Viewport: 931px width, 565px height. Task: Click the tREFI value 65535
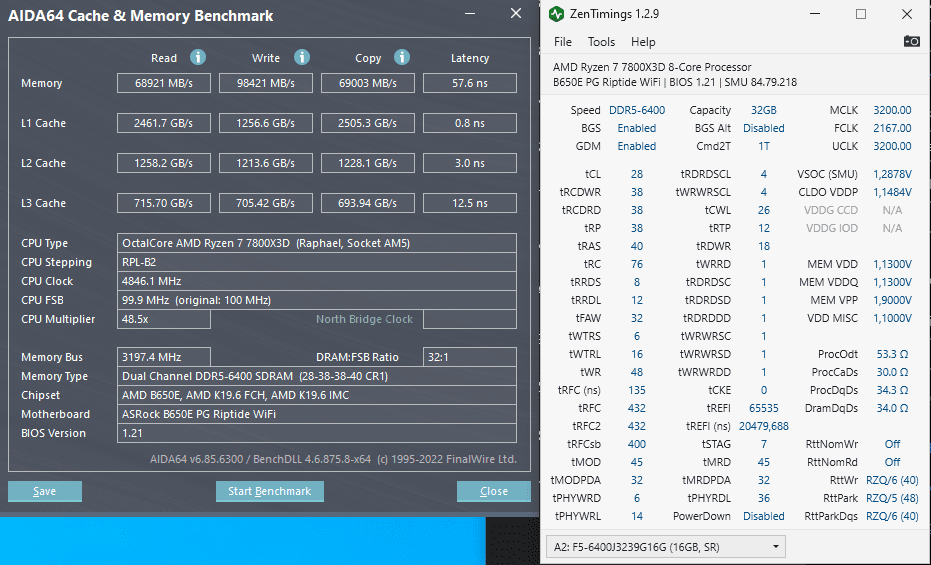[764, 408]
